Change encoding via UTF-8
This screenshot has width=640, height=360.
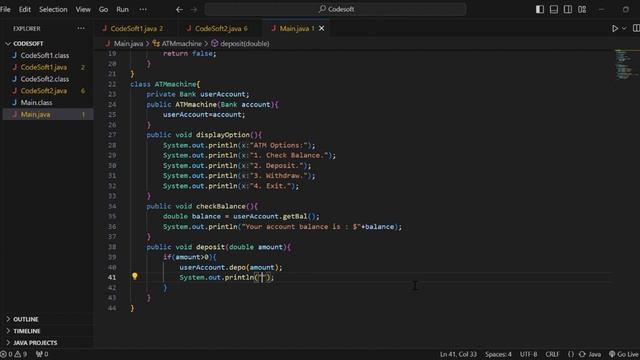[529, 354]
